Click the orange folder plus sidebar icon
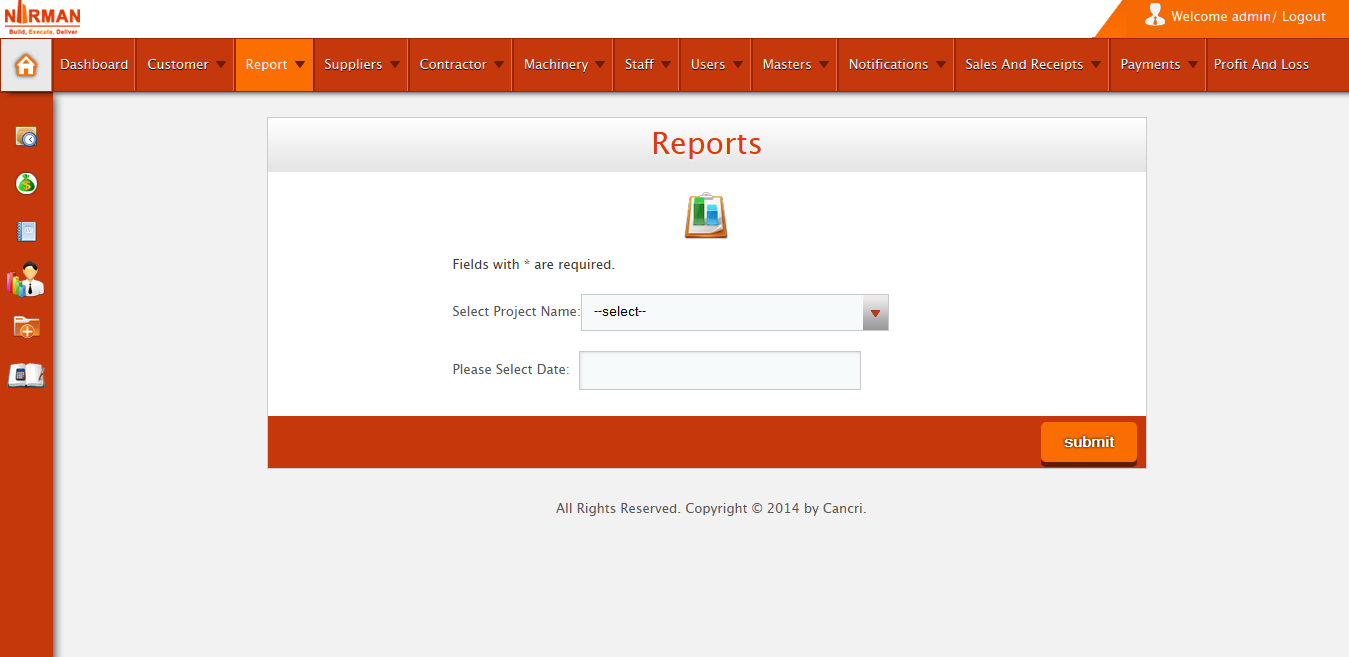The width and height of the screenshot is (1349, 657). [26, 327]
